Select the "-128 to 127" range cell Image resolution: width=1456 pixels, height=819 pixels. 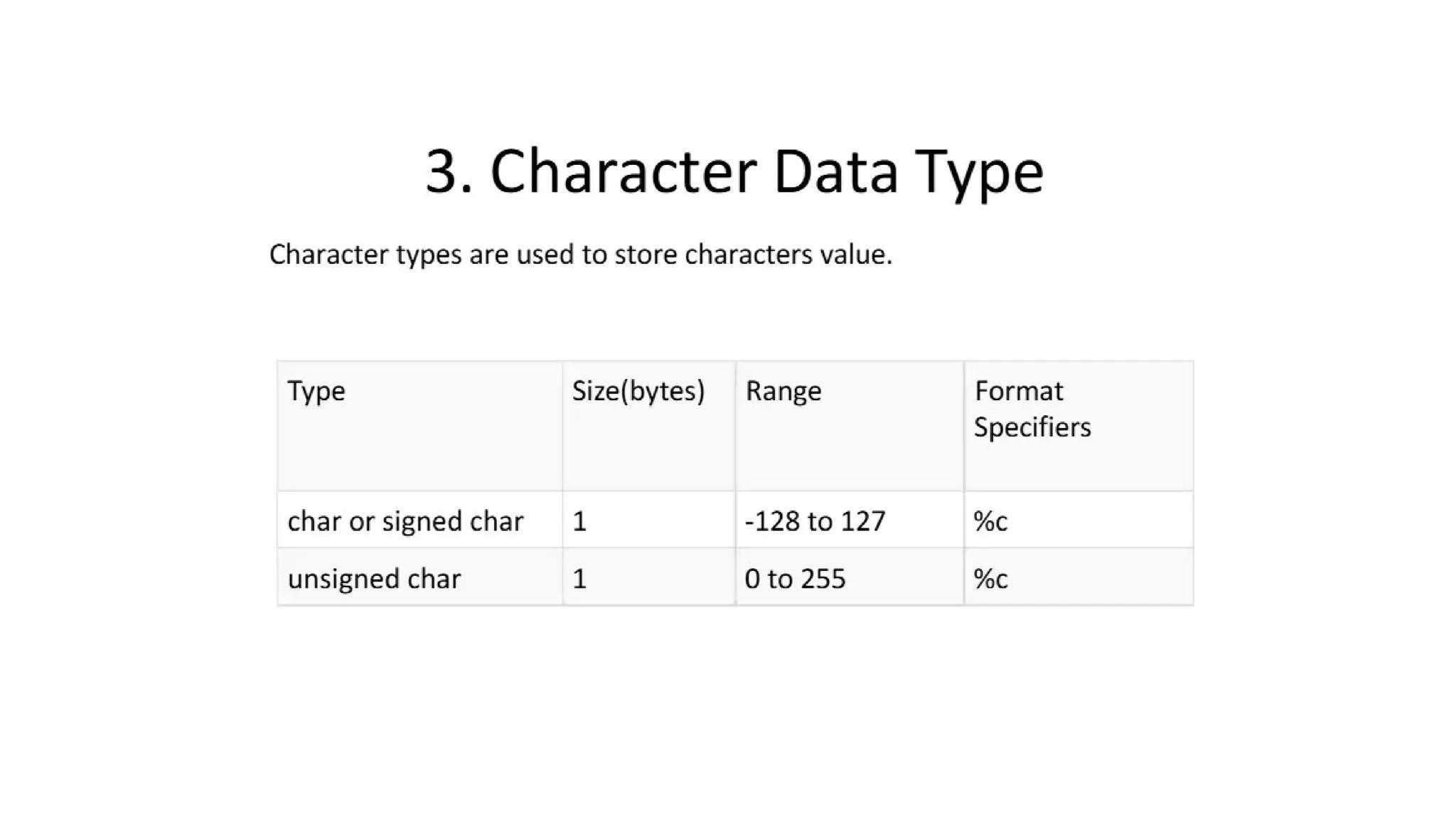tap(815, 521)
